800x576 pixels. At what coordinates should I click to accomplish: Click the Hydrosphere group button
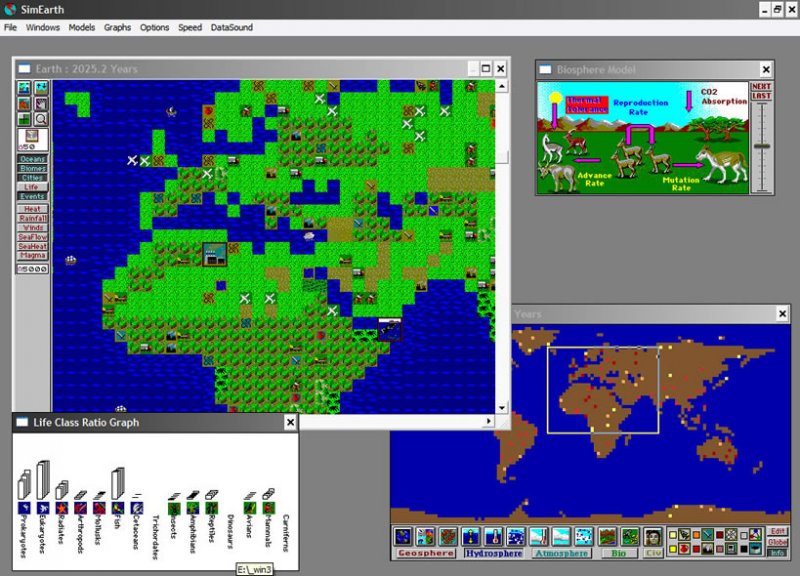tap(493, 553)
